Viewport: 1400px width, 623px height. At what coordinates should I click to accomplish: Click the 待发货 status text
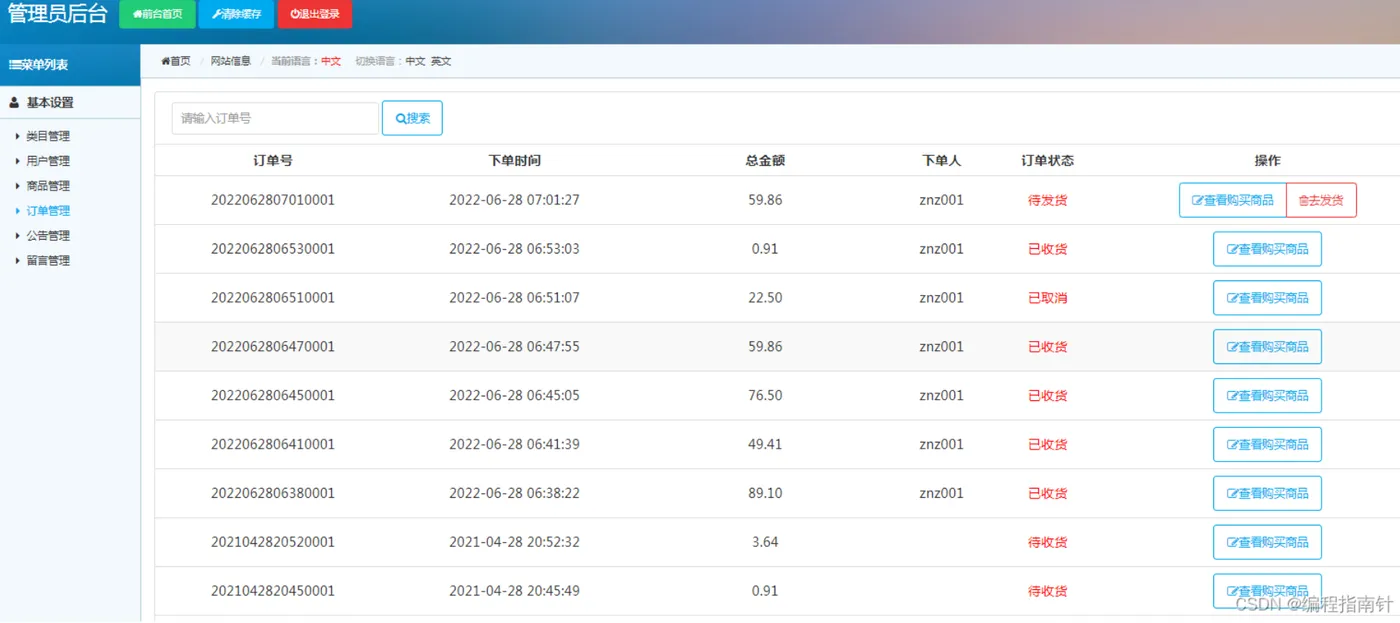(x=1047, y=200)
